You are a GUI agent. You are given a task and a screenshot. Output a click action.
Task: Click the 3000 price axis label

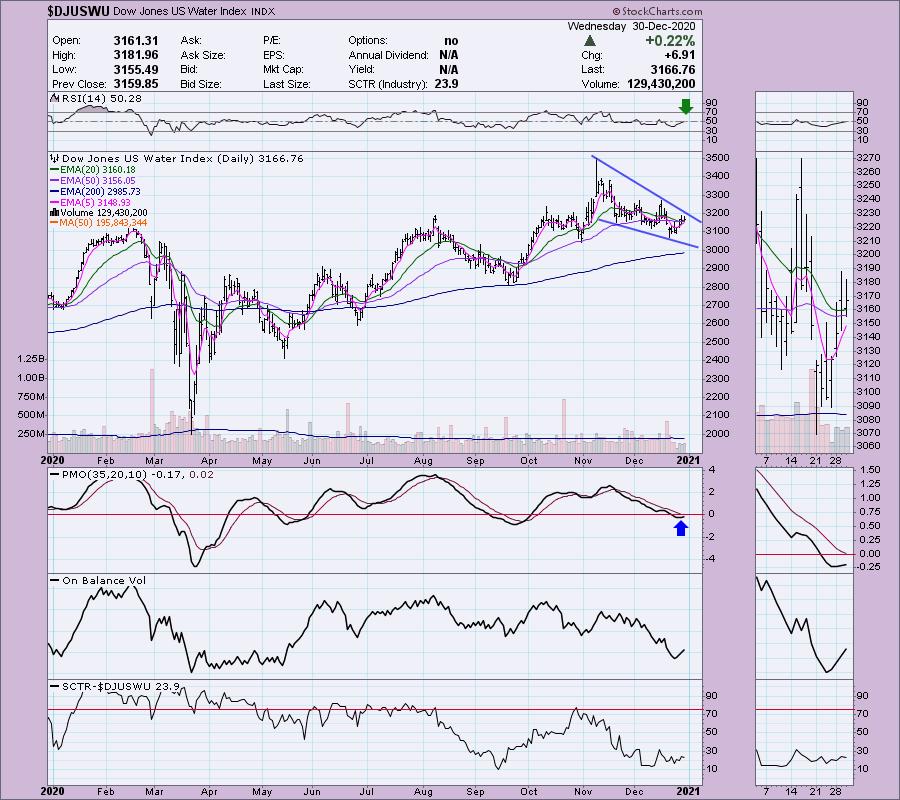[718, 250]
